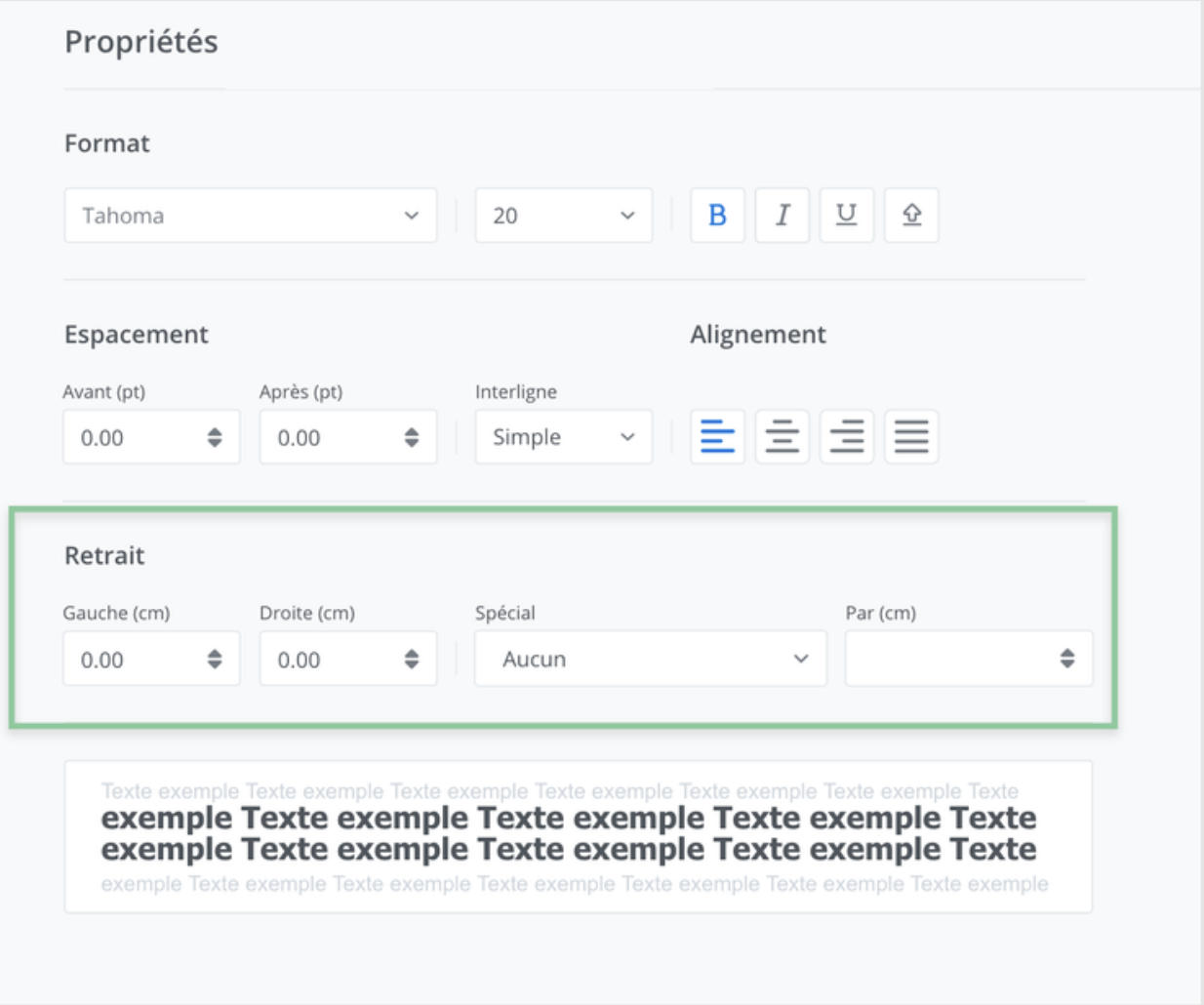Click the Après (pt) stepper arrows

point(412,437)
